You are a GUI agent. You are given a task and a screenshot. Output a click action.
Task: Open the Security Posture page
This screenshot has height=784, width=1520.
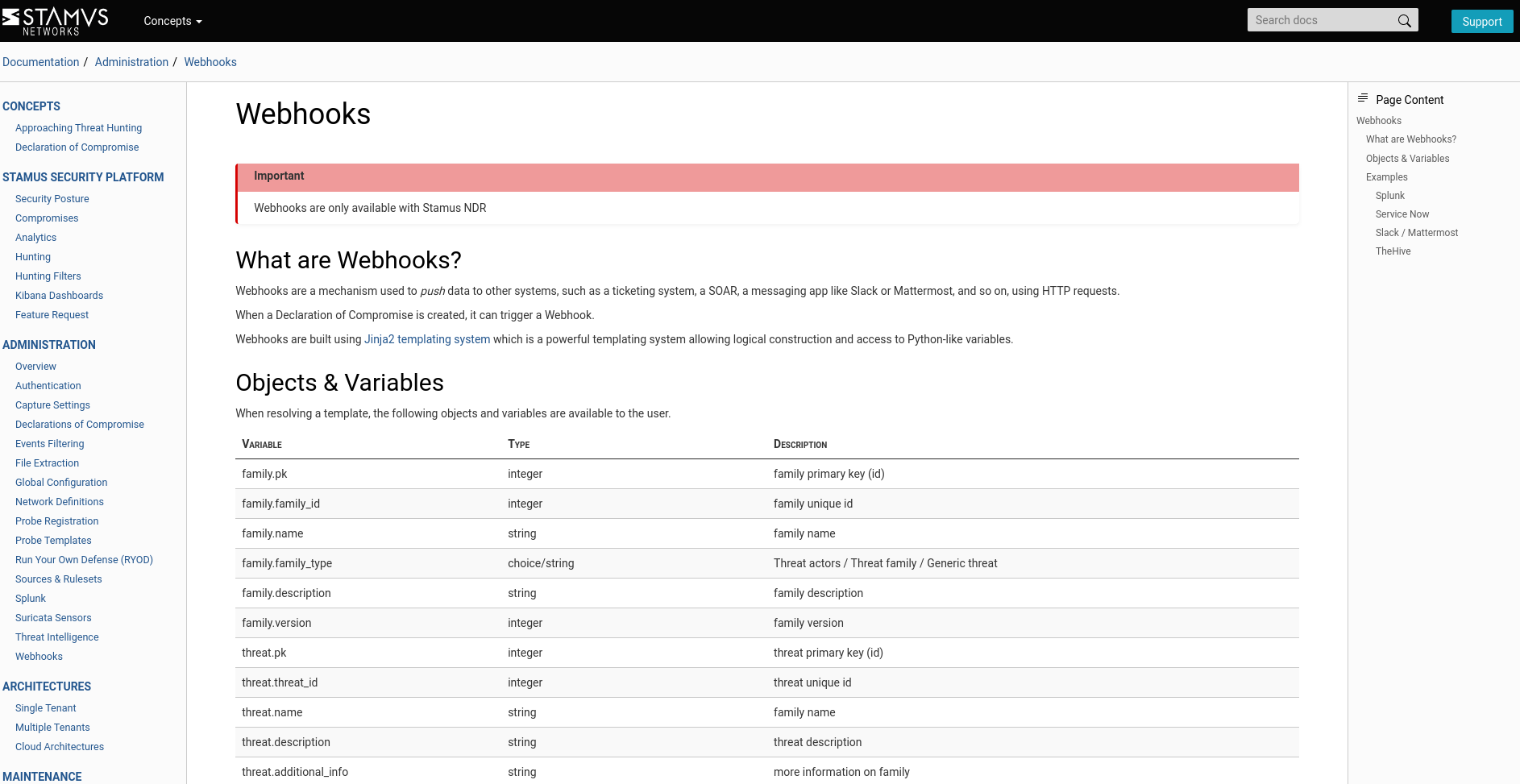tap(52, 199)
